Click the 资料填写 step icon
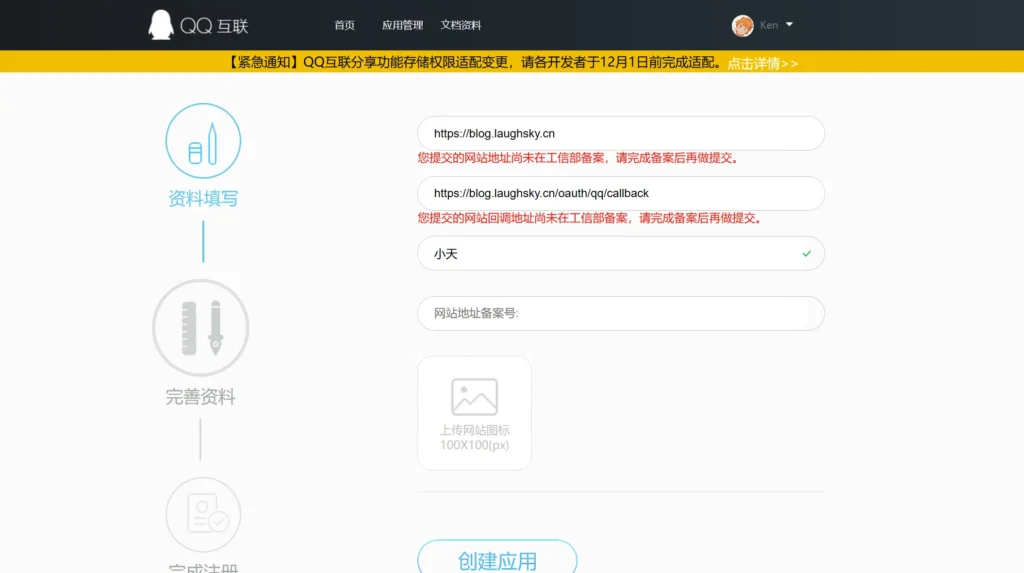1024x573 pixels. [203, 140]
